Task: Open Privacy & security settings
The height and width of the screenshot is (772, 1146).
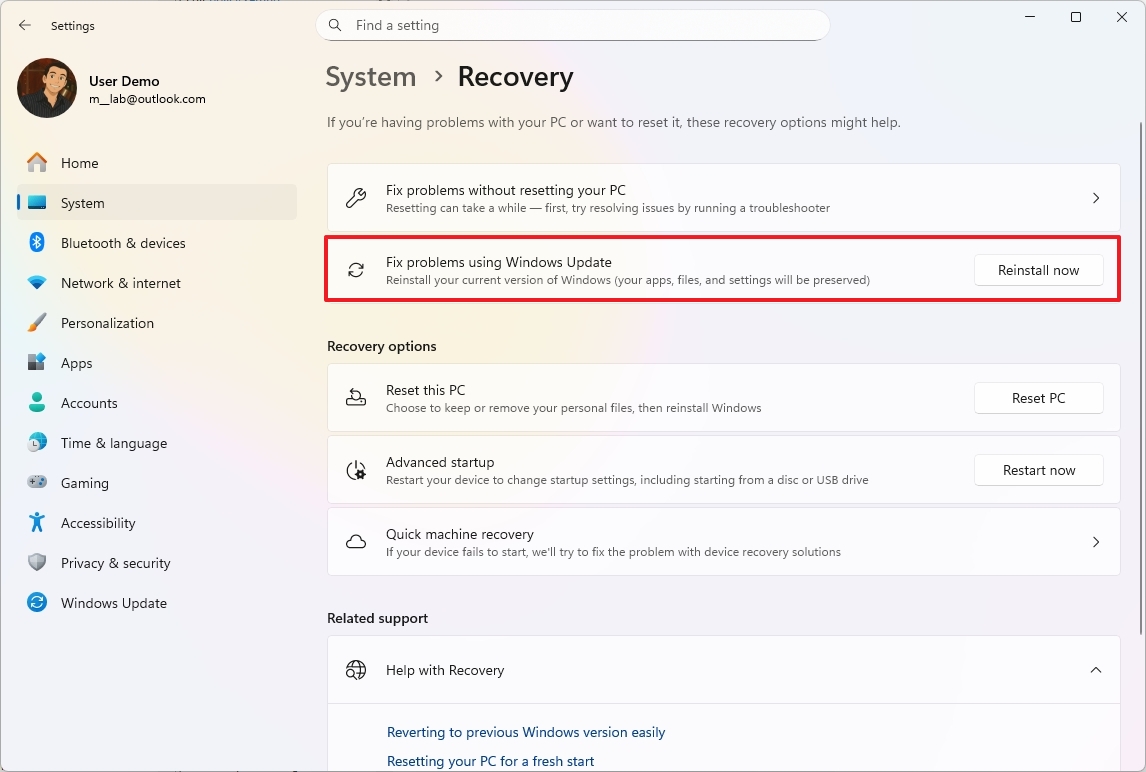Action: [x=116, y=563]
